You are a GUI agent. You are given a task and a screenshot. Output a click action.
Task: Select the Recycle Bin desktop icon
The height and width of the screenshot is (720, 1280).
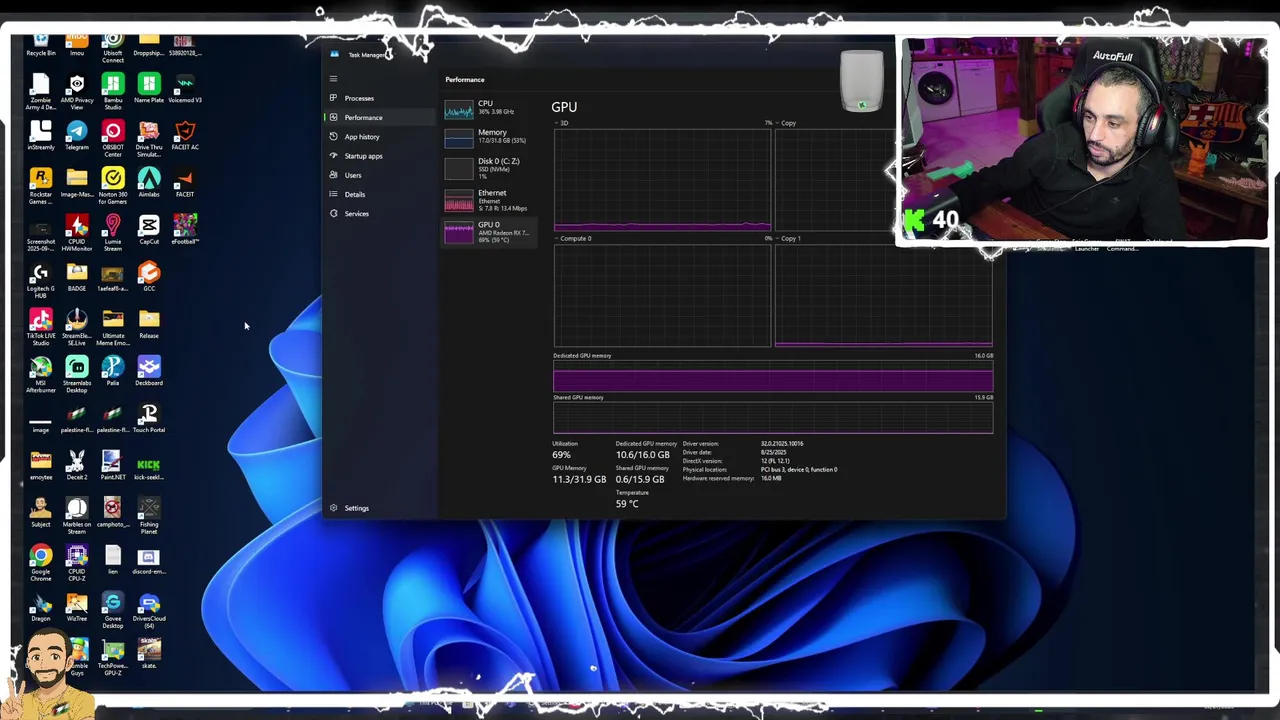point(41,45)
